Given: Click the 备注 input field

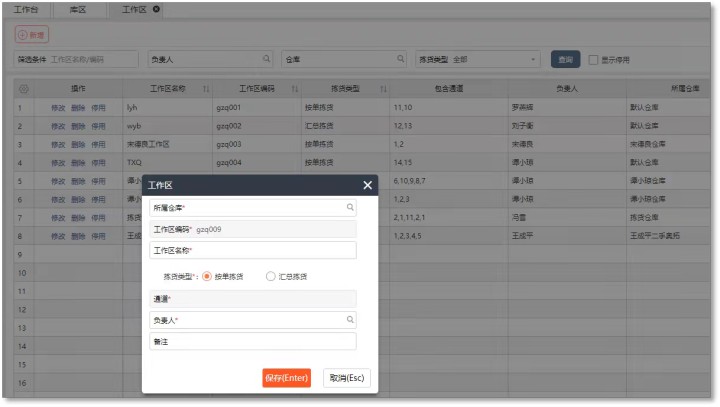Looking at the screenshot, I should [x=252, y=341].
